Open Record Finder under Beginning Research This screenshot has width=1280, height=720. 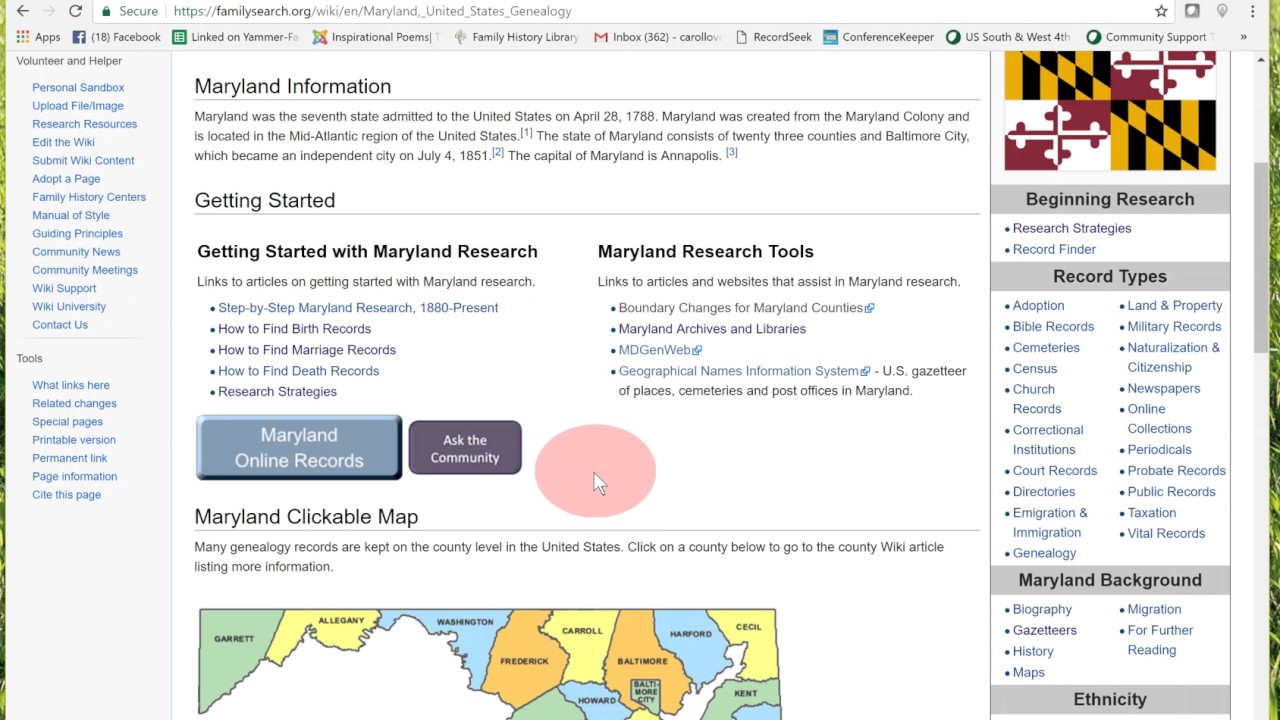(x=1054, y=250)
